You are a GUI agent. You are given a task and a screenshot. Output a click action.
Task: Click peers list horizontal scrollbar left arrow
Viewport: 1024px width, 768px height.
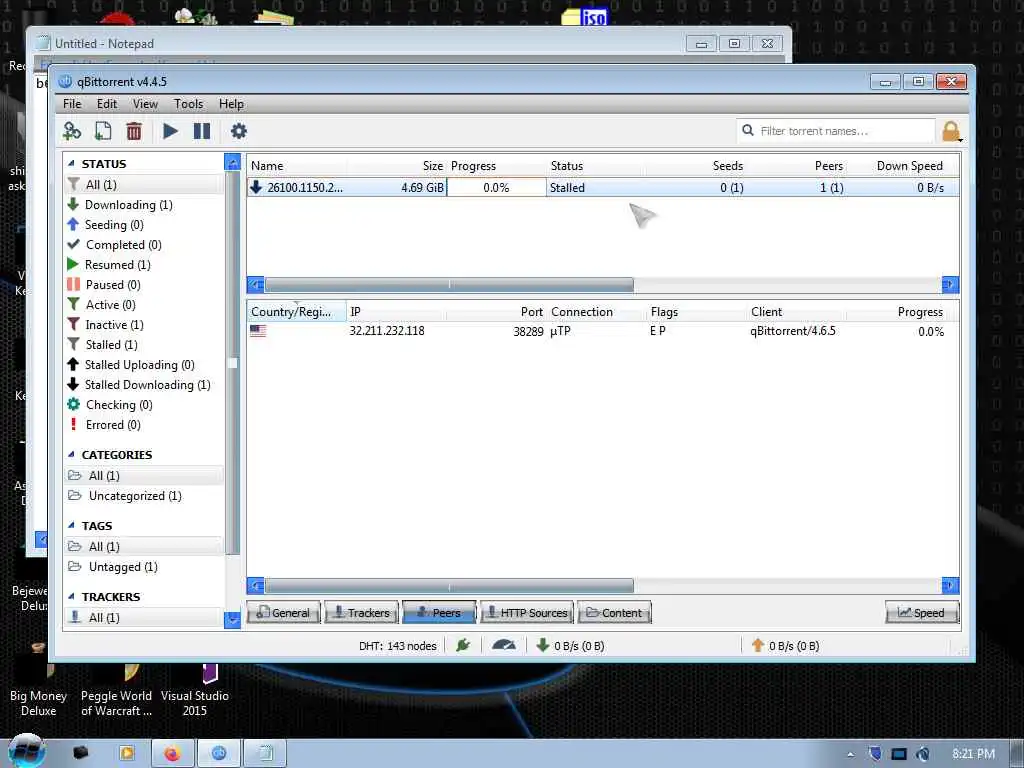tap(256, 585)
